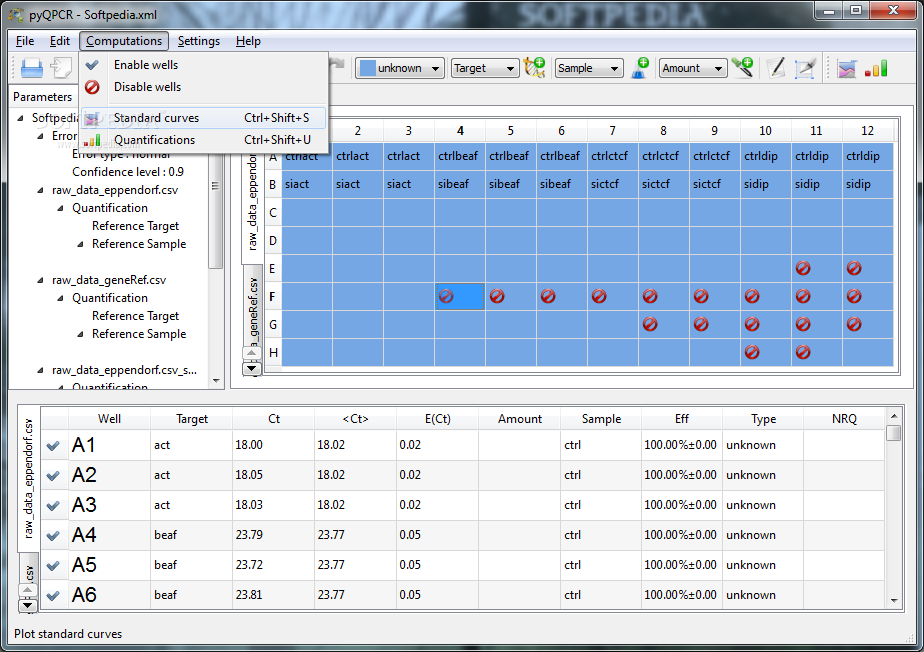Viewport: 924px width, 652px height.
Task: Select Quantifications menu entry
Action: (203, 140)
